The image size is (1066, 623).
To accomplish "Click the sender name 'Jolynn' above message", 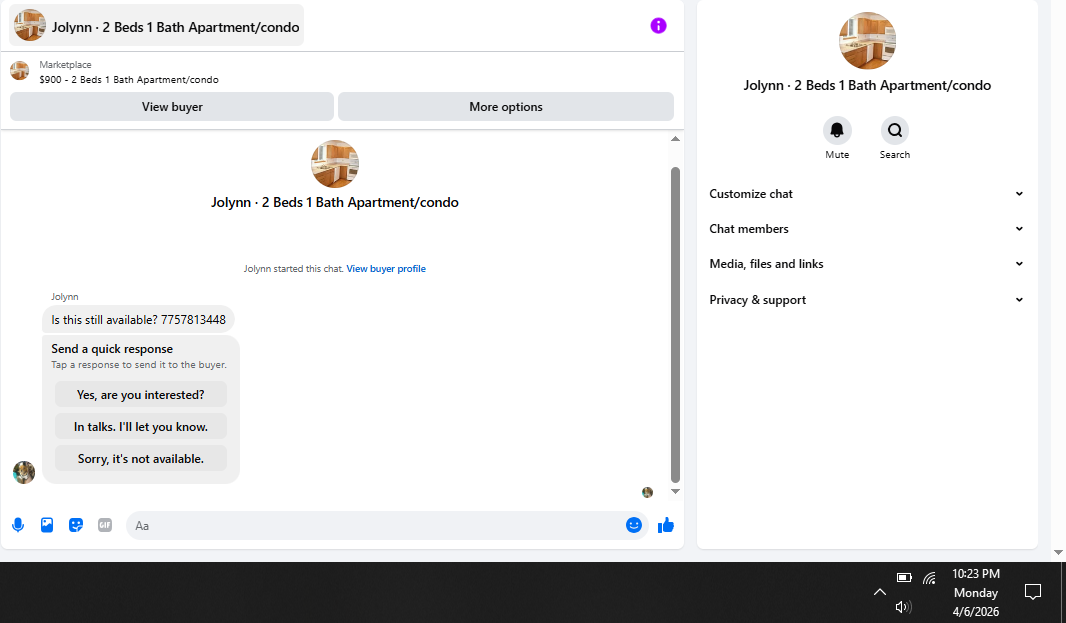I will click(65, 297).
